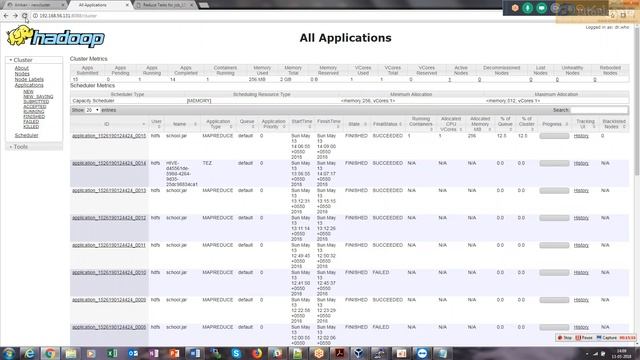The height and width of the screenshot is (360, 640).
Task: Click the green chat bubble recorder icon
Action: pos(542,8)
